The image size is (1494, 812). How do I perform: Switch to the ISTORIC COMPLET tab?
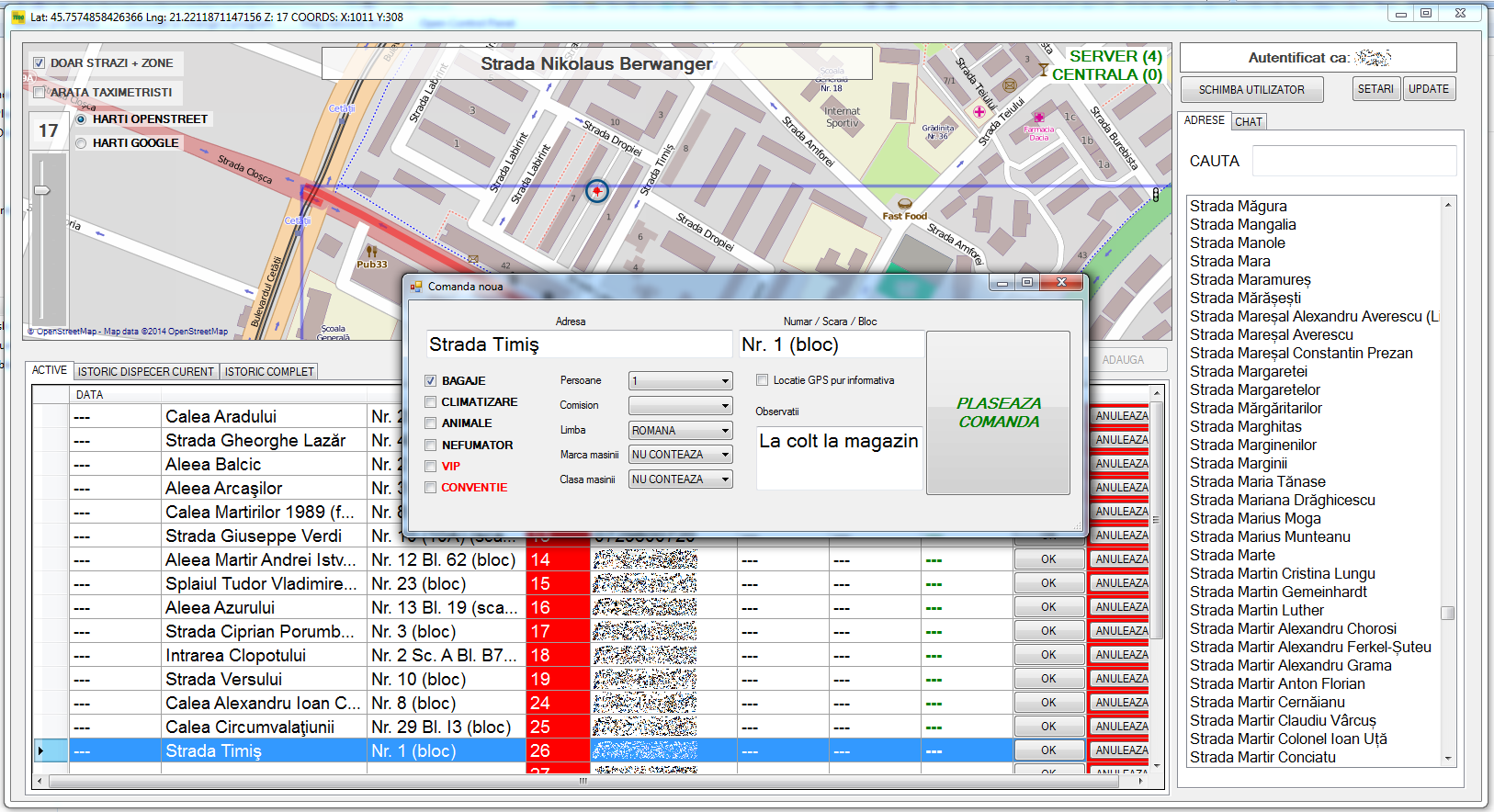(269, 372)
